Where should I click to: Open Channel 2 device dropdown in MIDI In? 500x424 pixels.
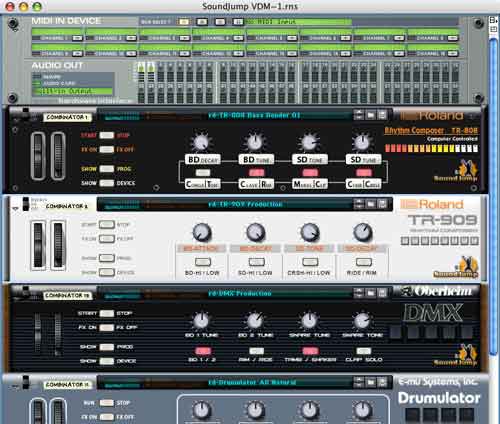(131, 38)
